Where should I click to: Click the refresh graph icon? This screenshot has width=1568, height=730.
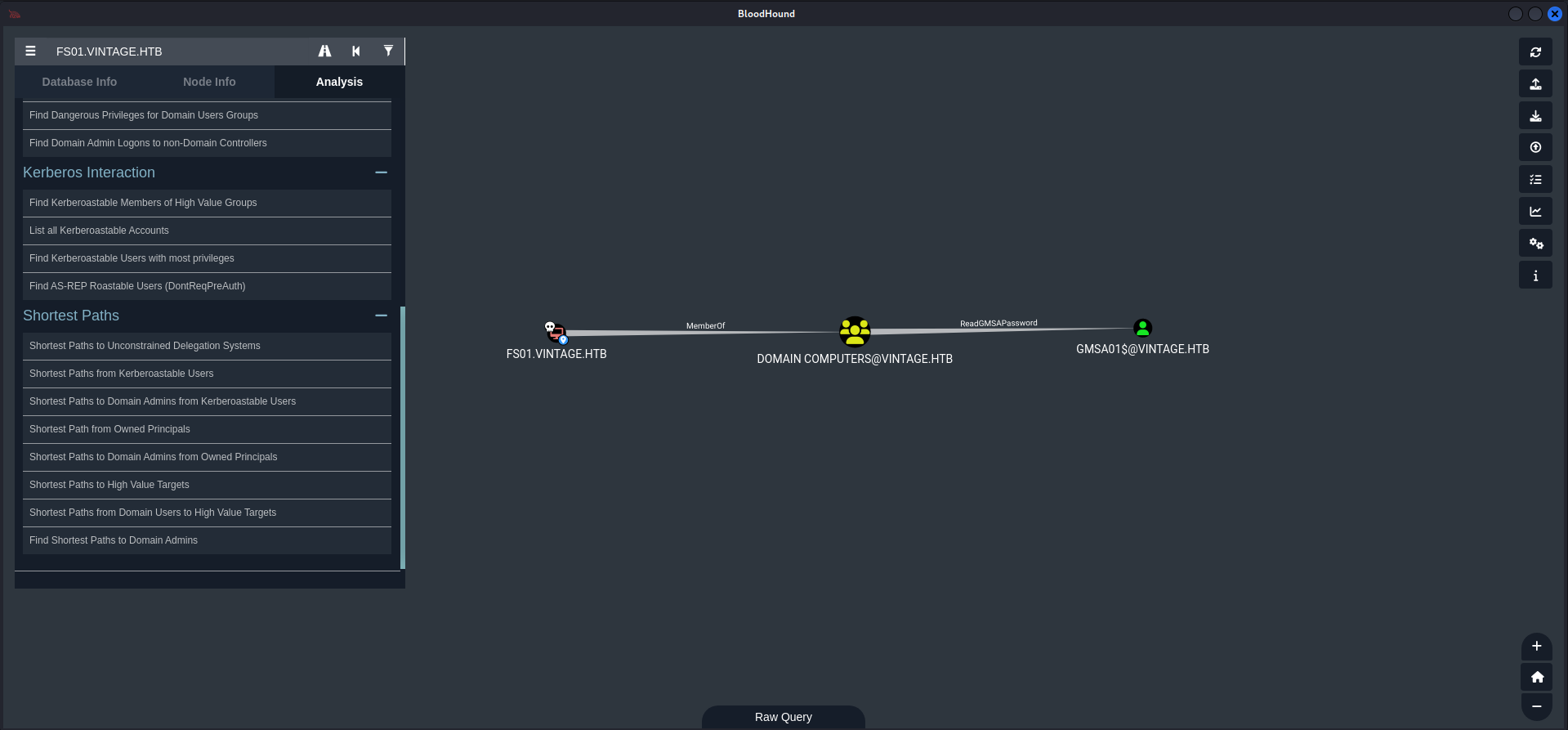[1535, 52]
